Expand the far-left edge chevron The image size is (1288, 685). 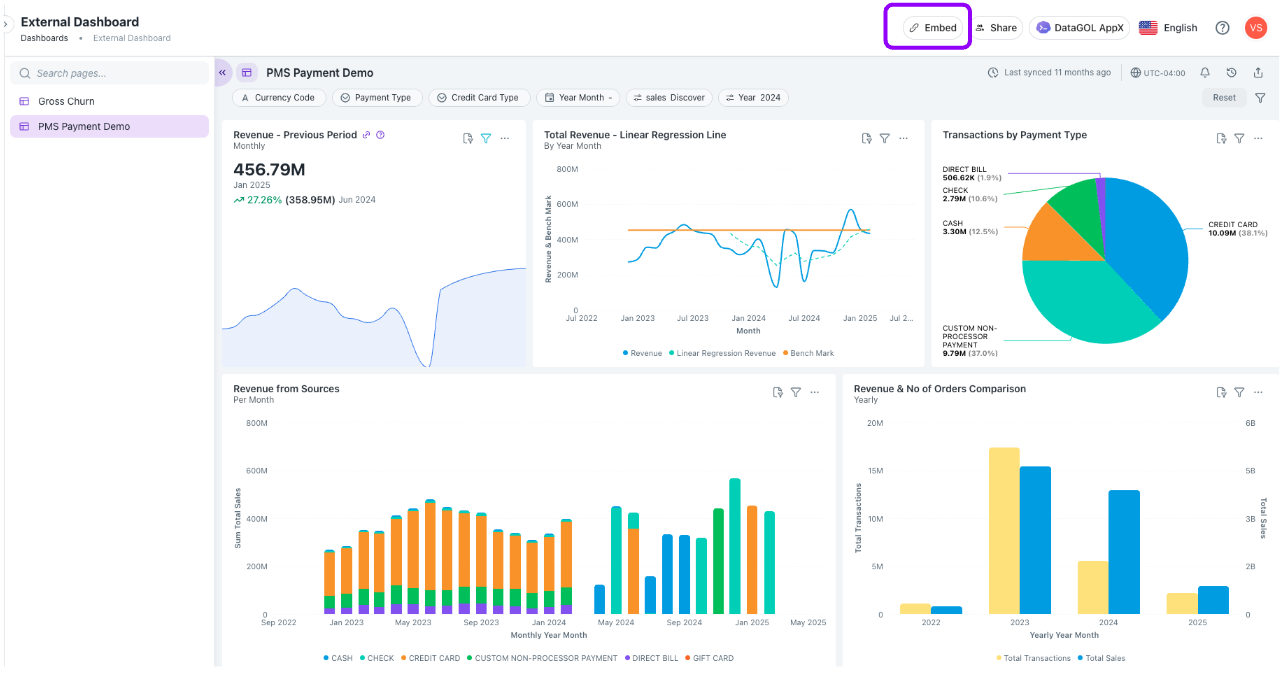coord(5,23)
